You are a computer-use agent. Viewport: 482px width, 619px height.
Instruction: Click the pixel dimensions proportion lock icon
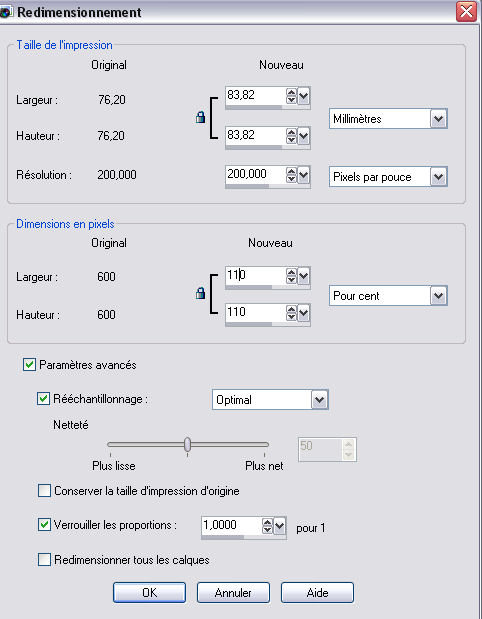click(201, 293)
